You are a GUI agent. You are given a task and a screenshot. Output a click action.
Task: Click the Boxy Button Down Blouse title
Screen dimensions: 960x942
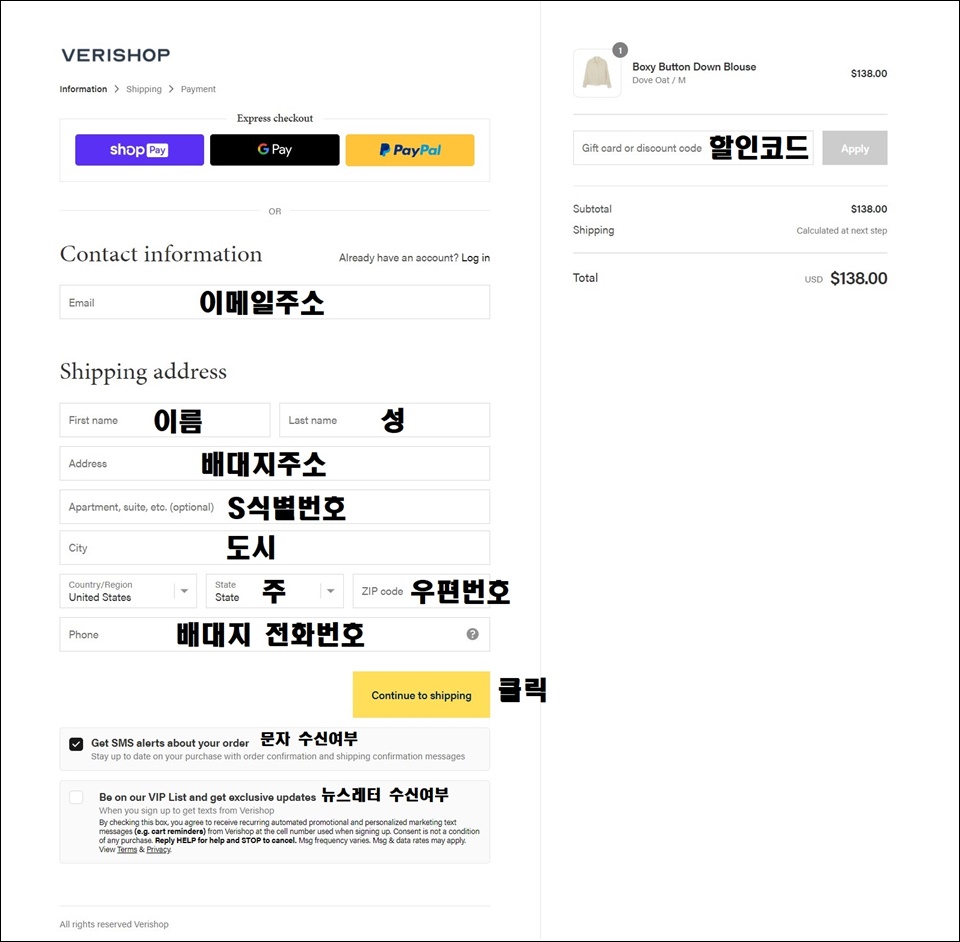coord(694,67)
